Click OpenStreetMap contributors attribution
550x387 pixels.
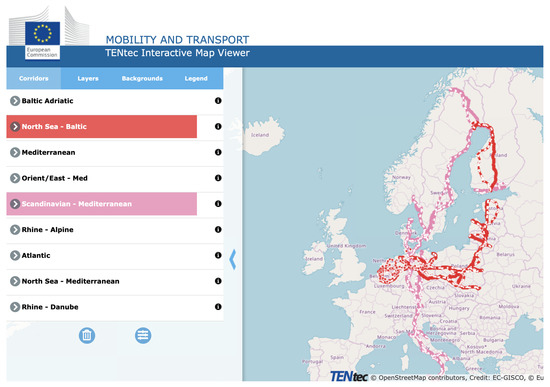pyautogui.click(x=418, y=378)
